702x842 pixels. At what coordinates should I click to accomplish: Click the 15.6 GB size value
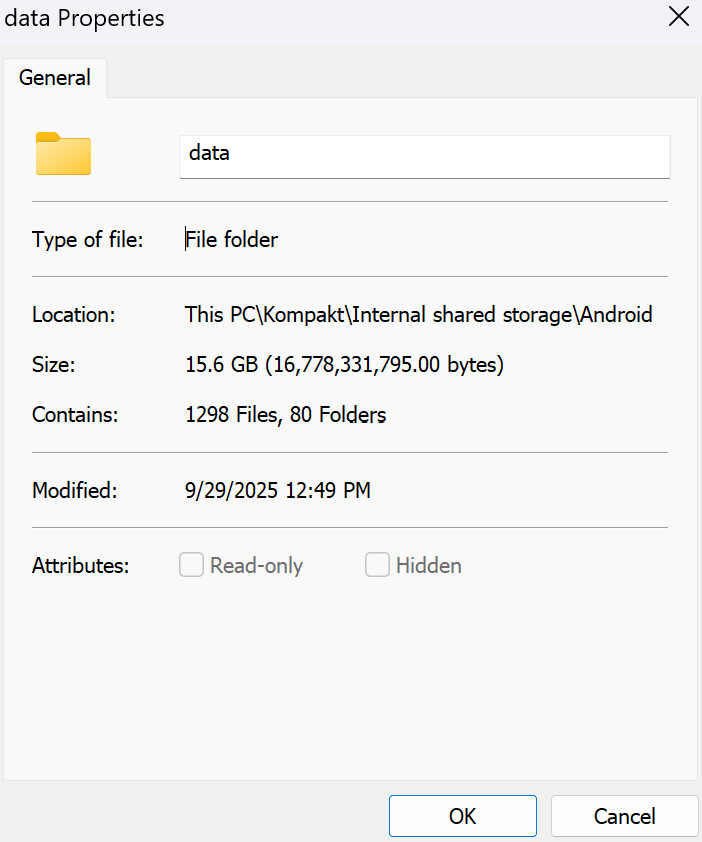[344, 365]
